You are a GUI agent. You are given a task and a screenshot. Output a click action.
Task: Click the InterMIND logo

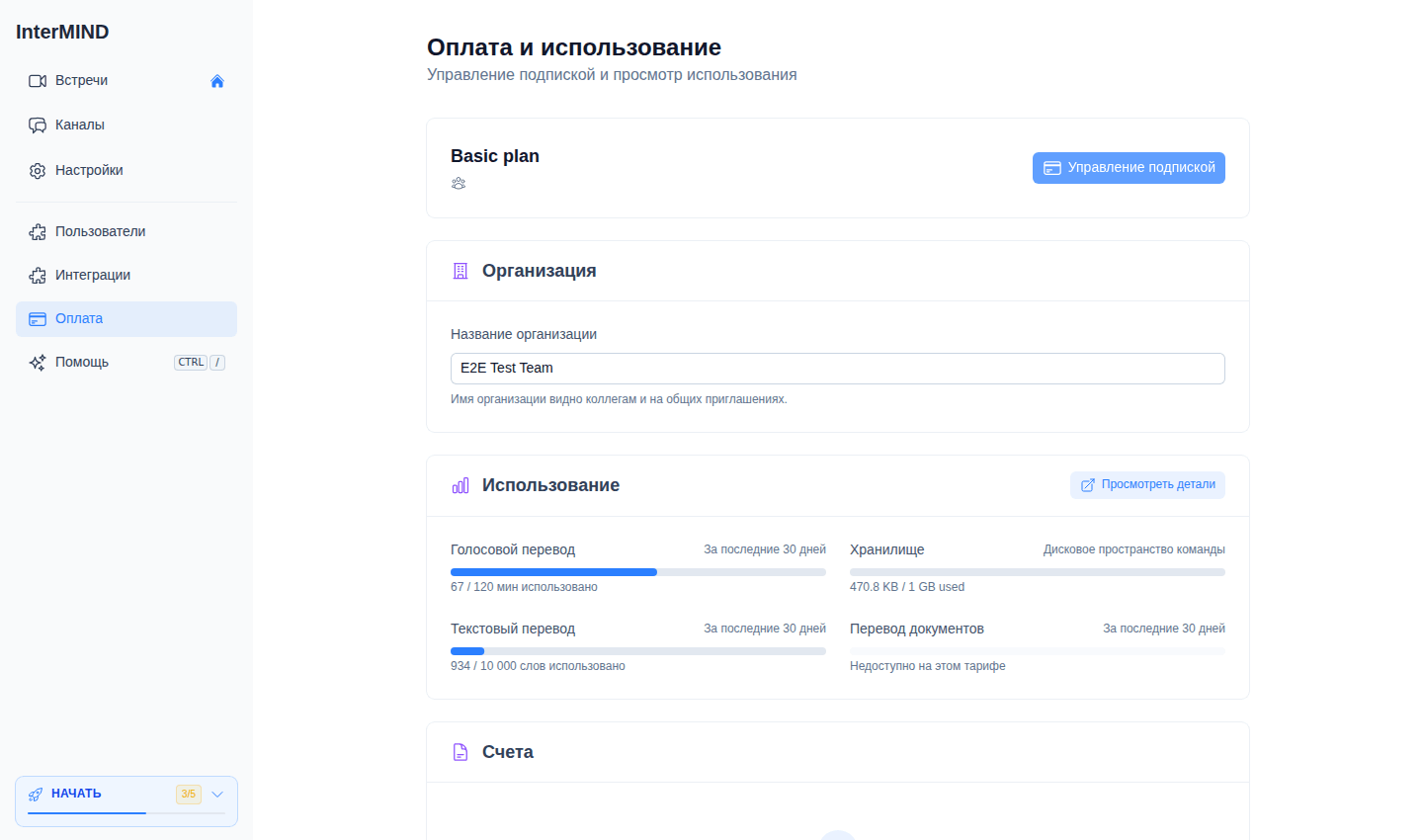pyautogui.click(x=62, y=32)
